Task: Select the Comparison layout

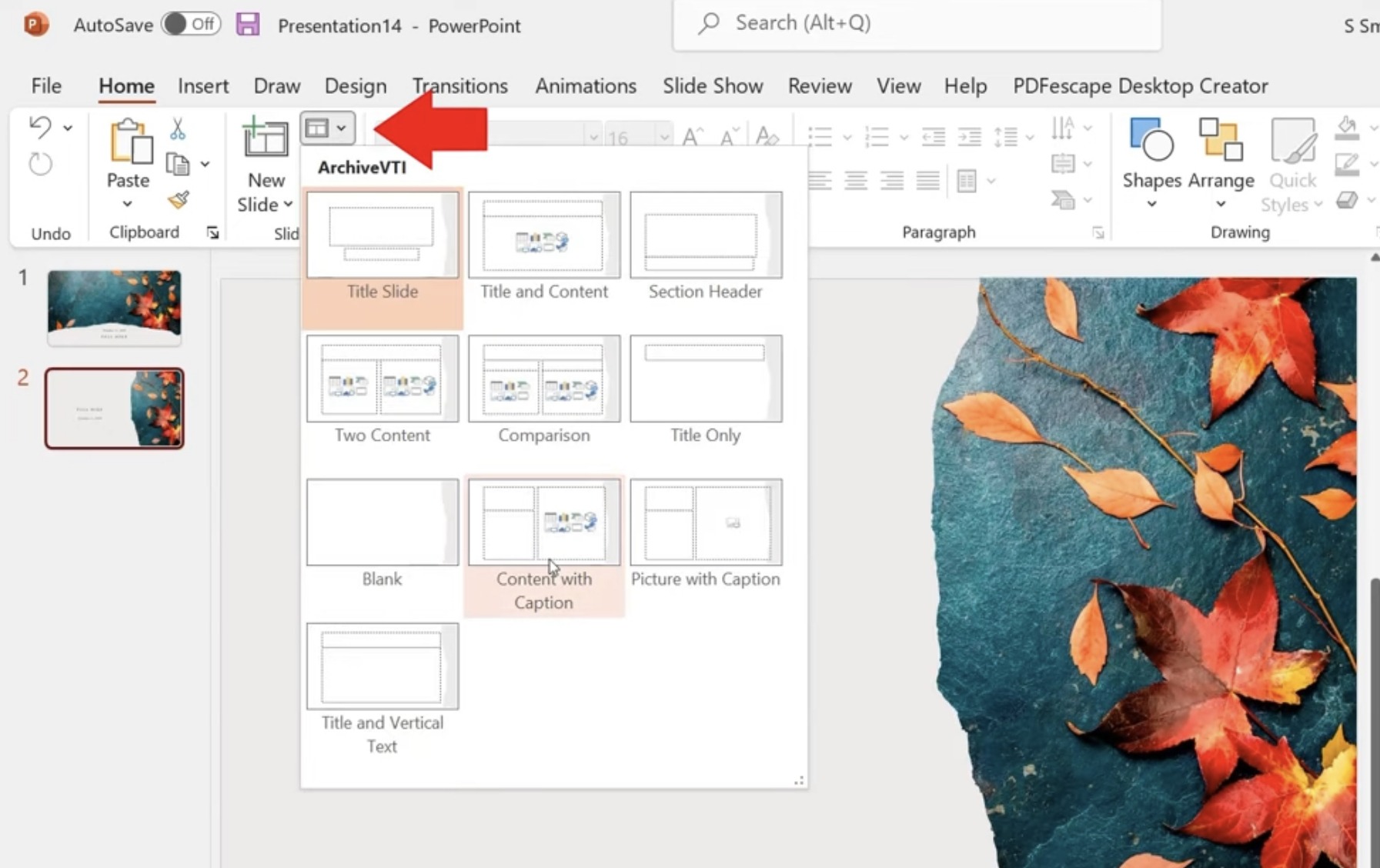Action: click(544, 392)
